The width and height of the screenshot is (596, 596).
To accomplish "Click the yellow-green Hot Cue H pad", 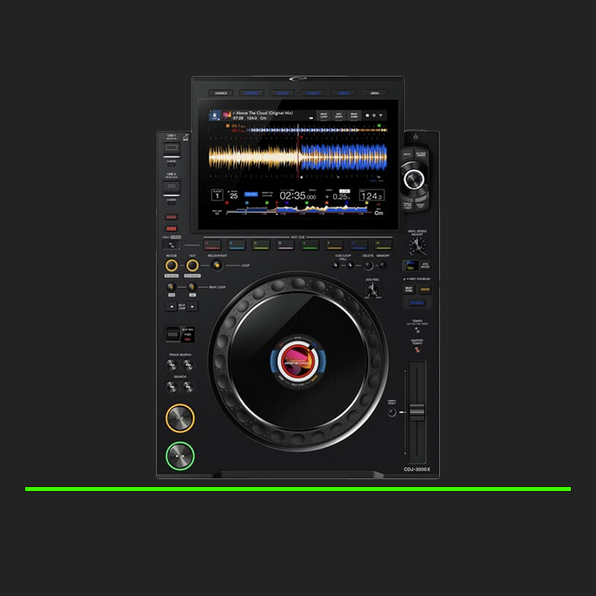I will point(383,245).
